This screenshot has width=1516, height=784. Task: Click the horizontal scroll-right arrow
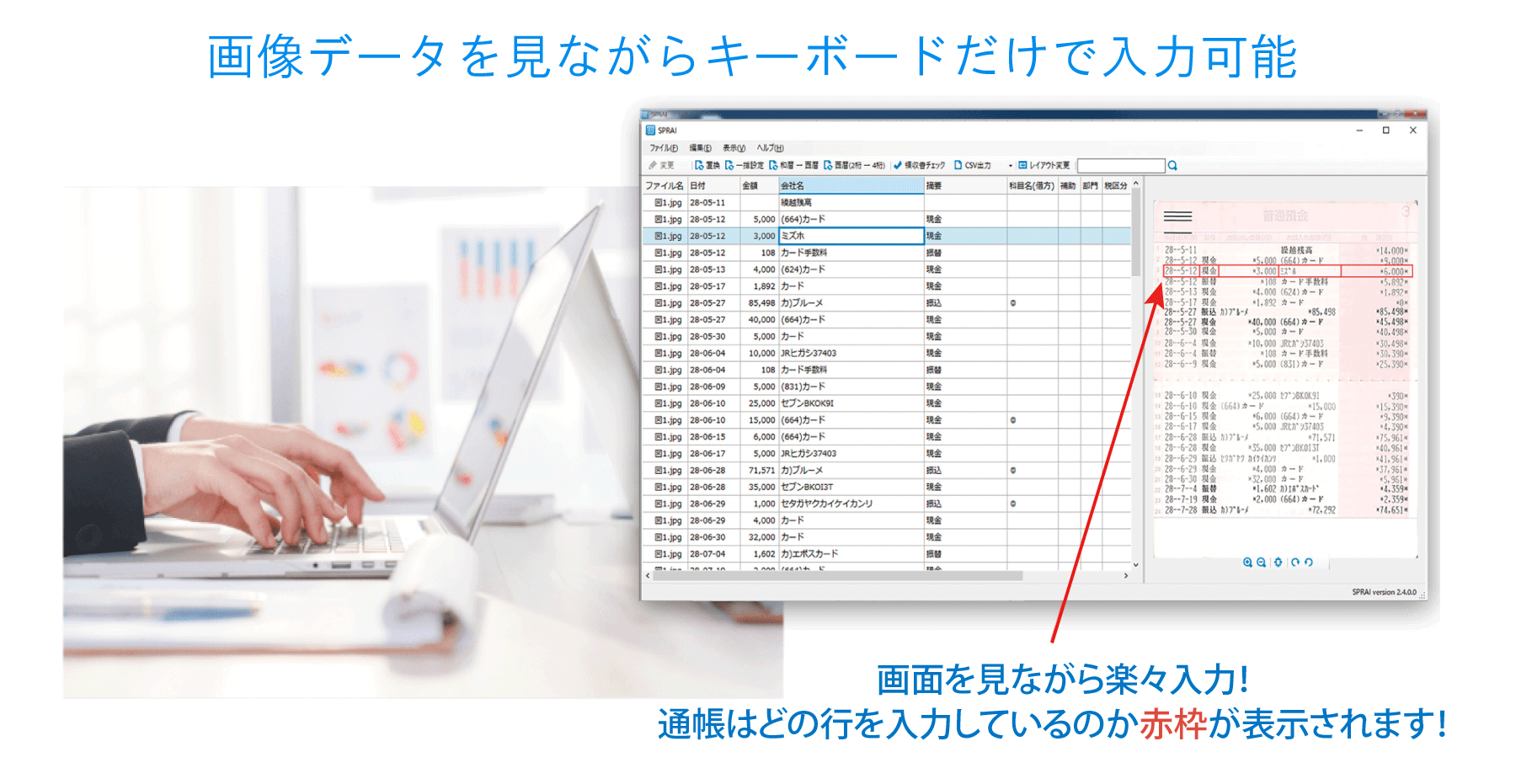coord(1126,576)
